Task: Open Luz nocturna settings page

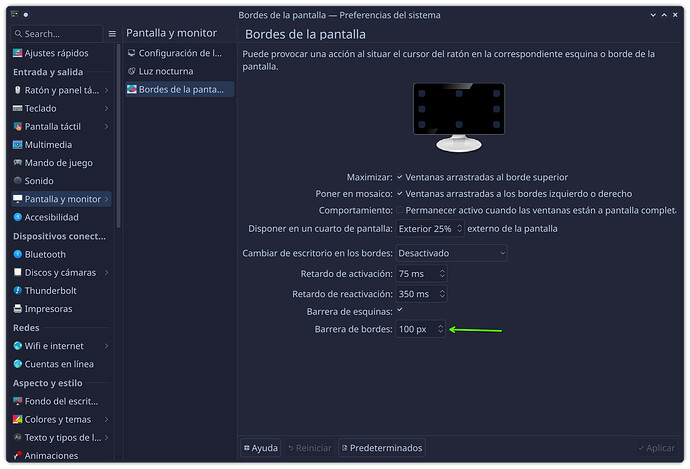Action: pos(180,71)
